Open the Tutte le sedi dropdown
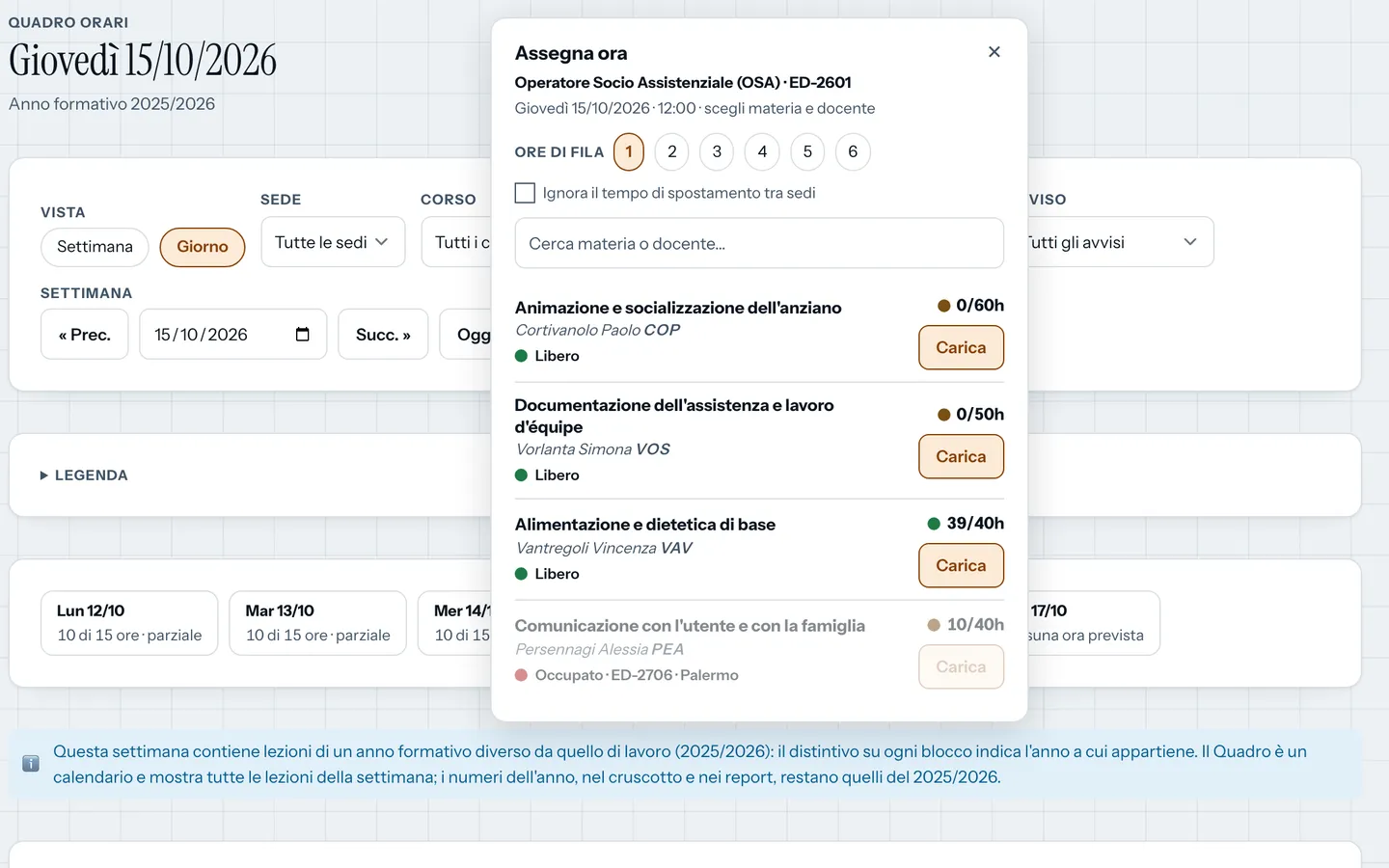 click(333, 242)
